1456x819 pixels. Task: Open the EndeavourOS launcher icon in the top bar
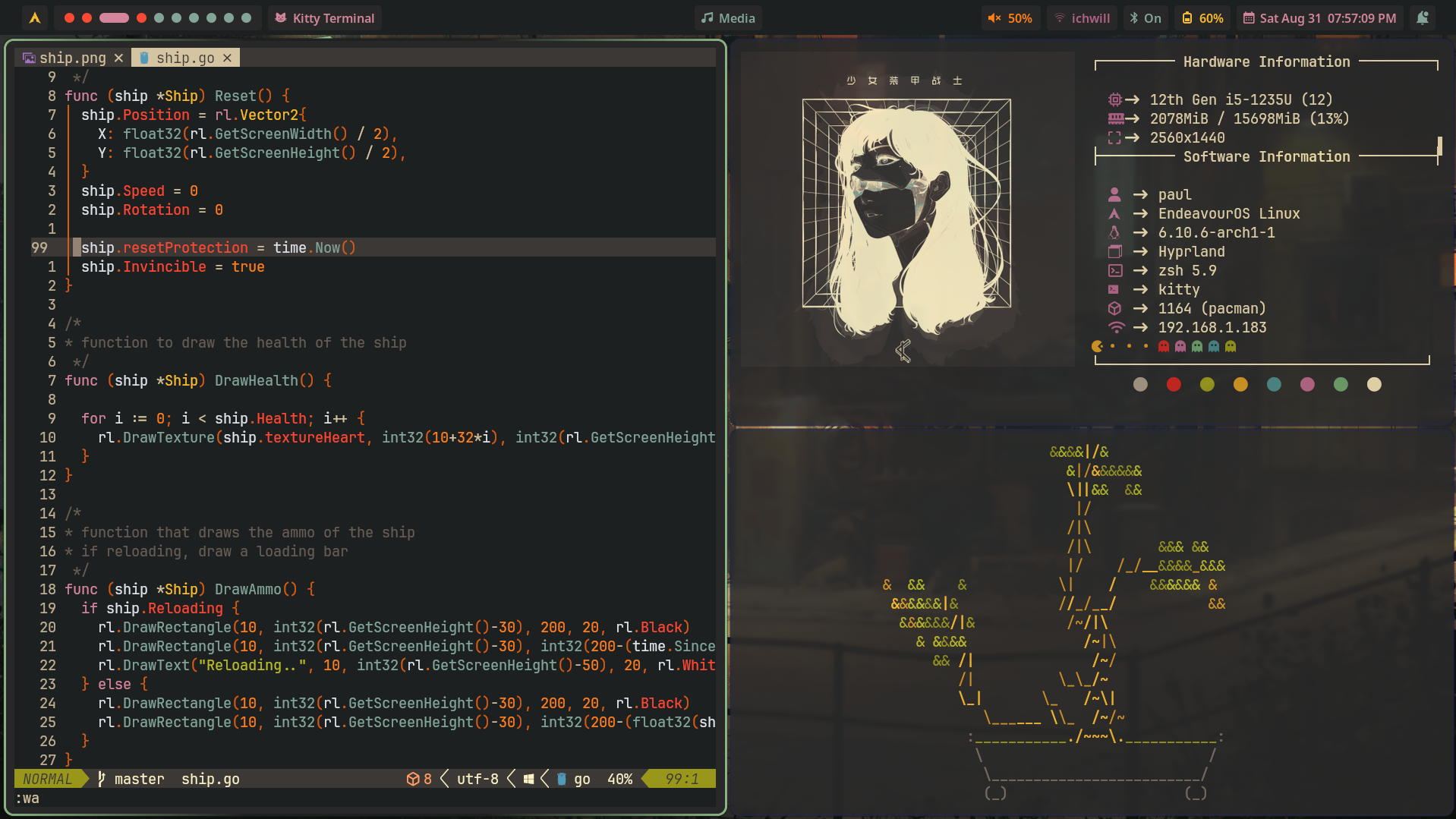(35, 18)
